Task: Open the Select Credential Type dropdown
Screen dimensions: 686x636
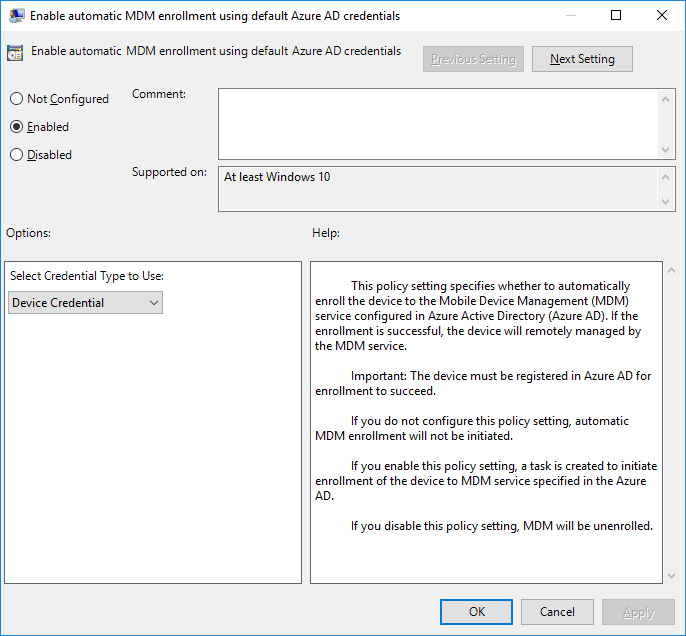Action: click(x=85, y=303)
